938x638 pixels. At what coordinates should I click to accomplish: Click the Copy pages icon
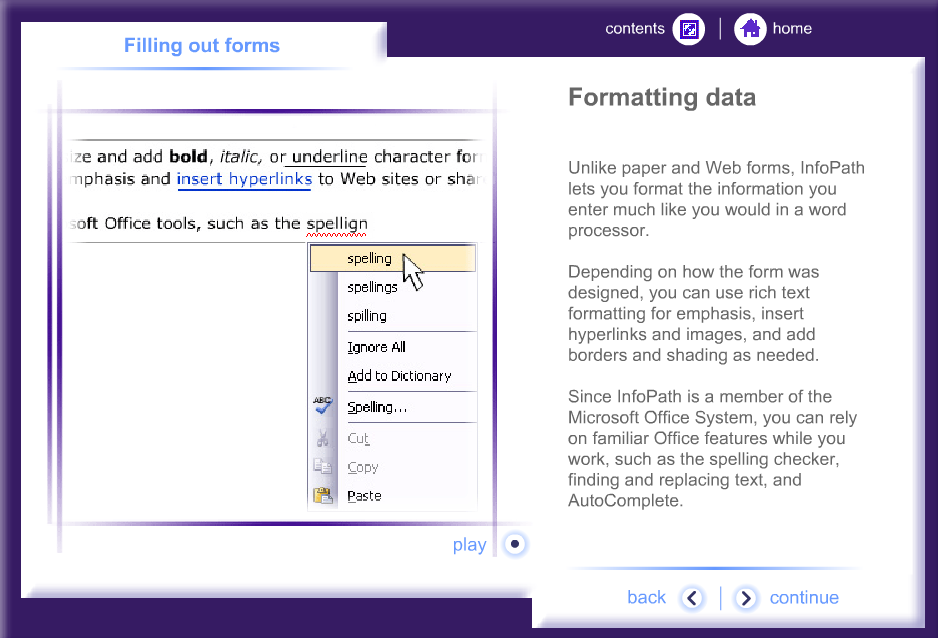[x=323, y=466]
